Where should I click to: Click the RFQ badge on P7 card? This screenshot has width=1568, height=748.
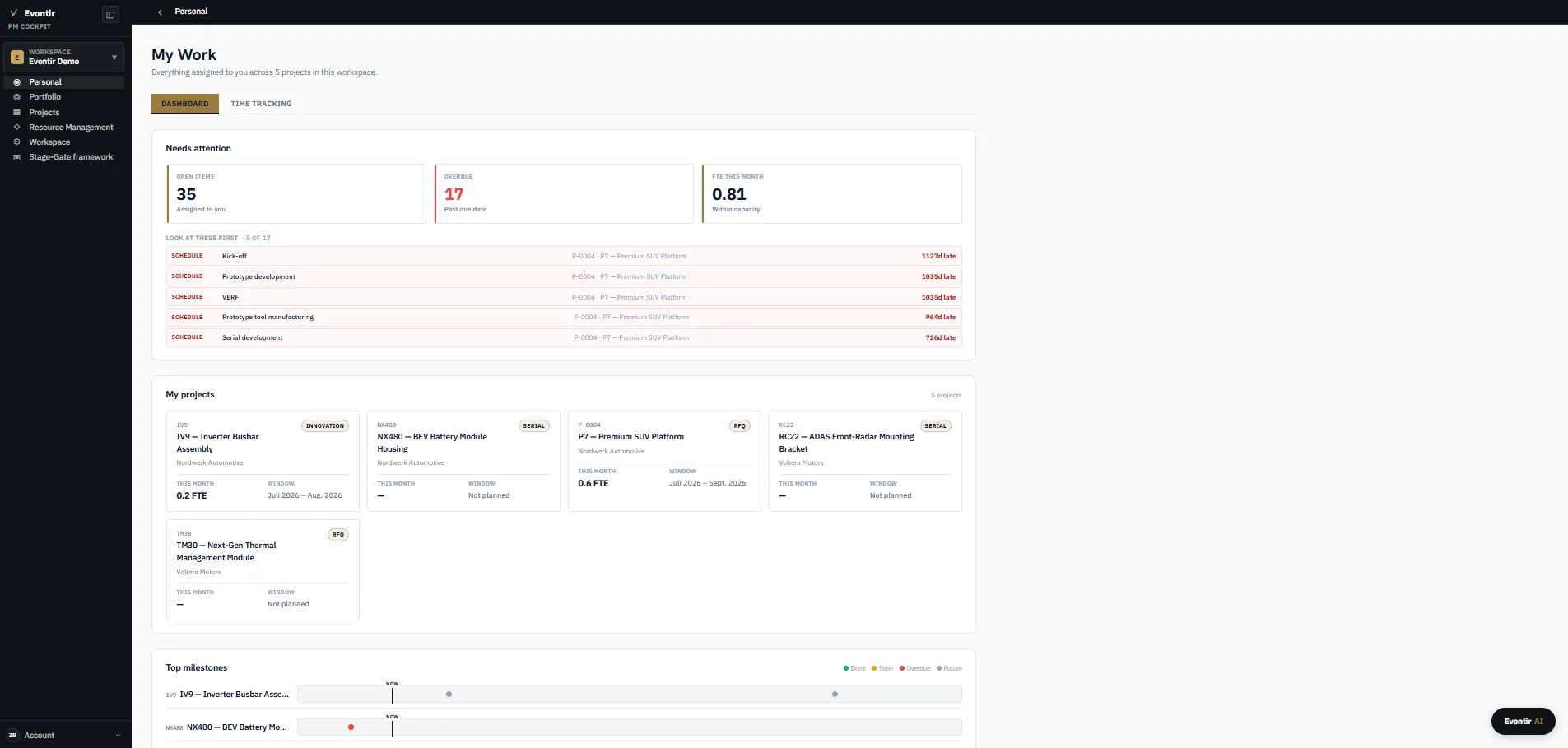[x=740, y=426]
